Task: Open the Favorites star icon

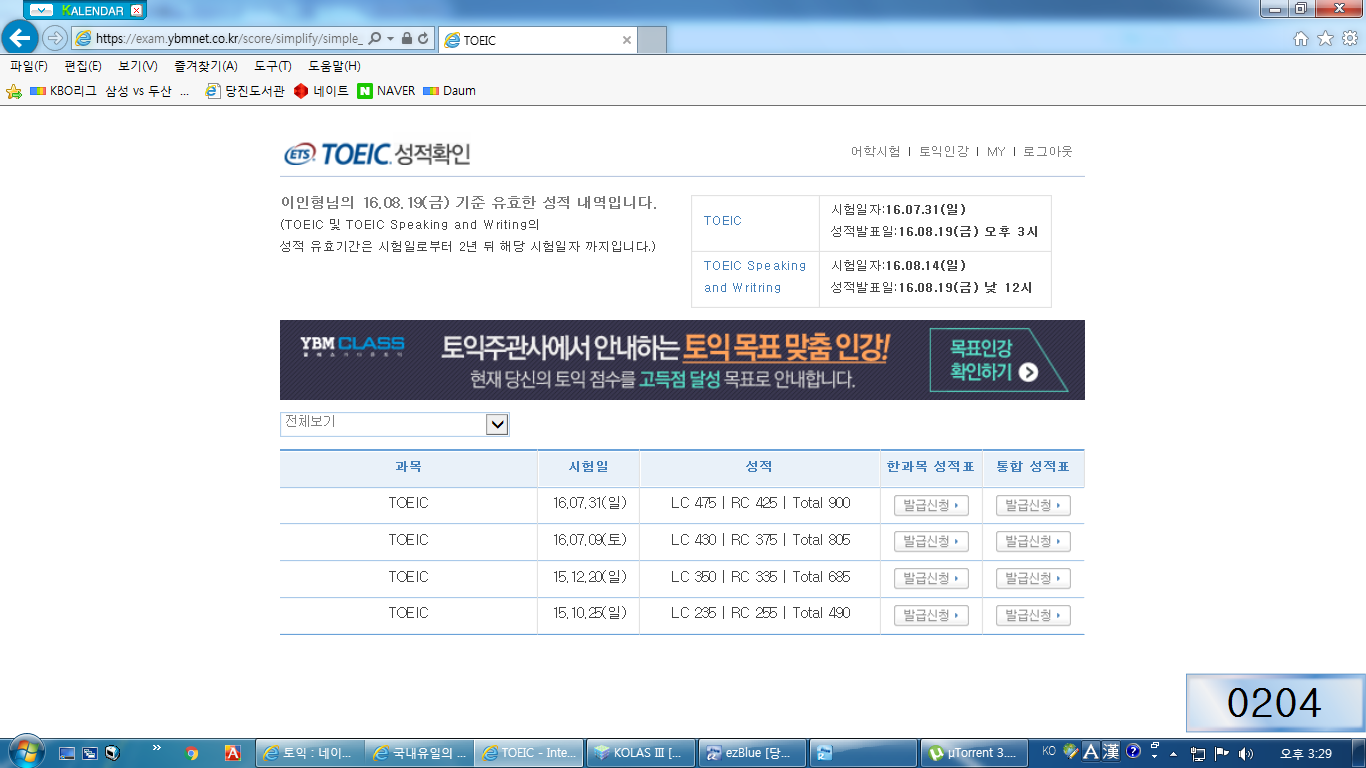Action: [x=1325, y=39]
